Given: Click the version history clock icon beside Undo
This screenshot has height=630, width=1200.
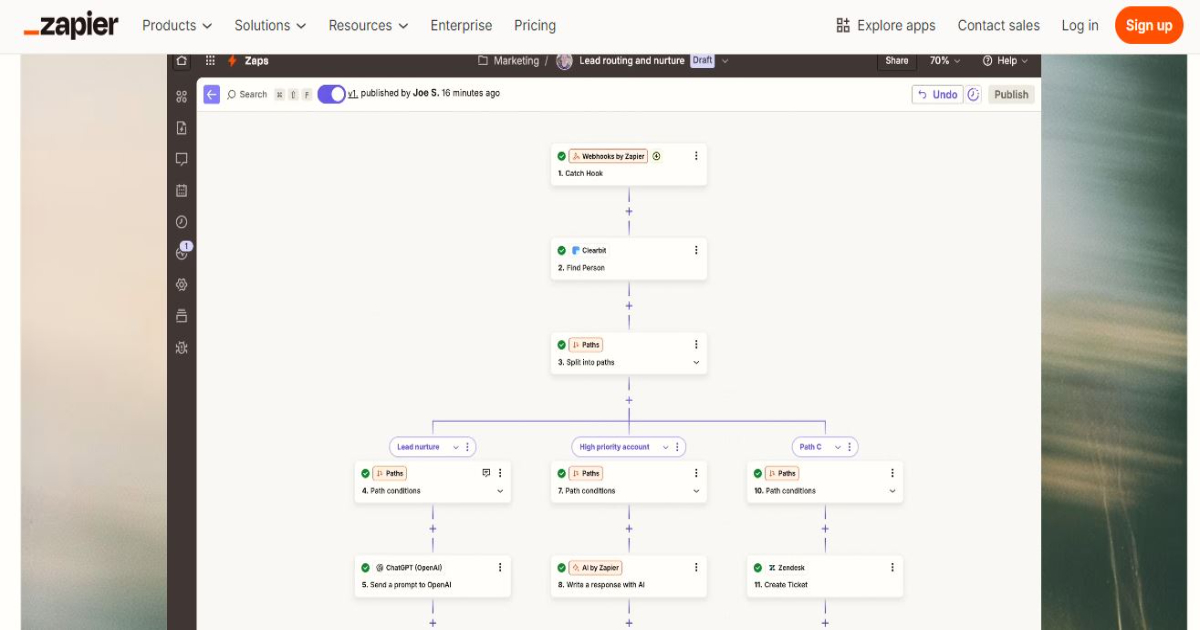Looking at the screenshot, I should pyautogui.click(x=973, y=94).
